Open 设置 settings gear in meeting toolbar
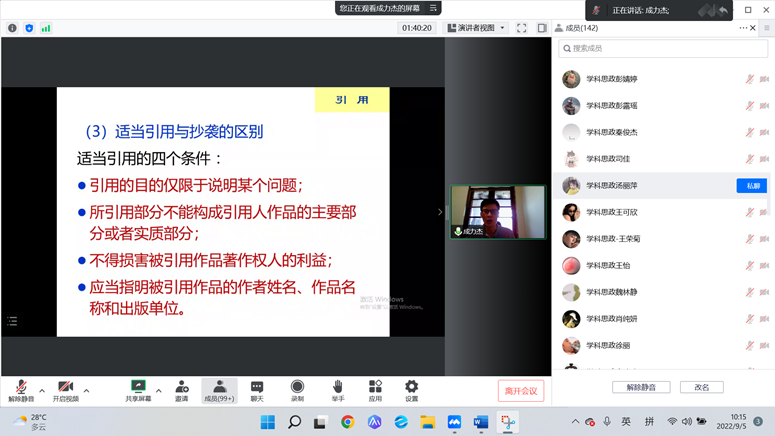The width and height of the screenshot is (775, 436). 411,389
